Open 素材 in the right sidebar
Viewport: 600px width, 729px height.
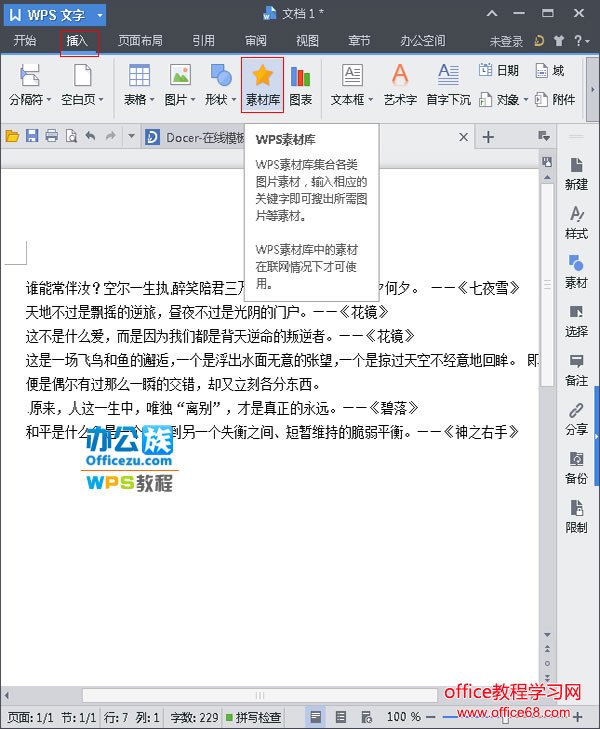[576, 272]
